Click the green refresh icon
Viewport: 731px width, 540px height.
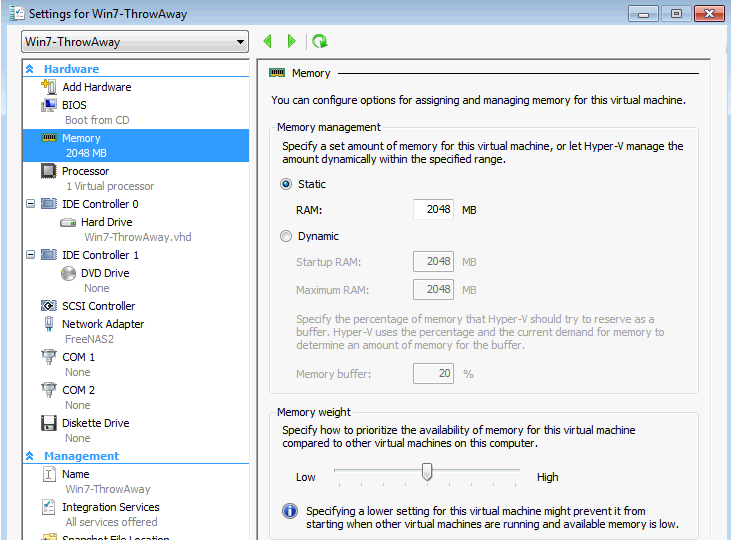(320, 42)
